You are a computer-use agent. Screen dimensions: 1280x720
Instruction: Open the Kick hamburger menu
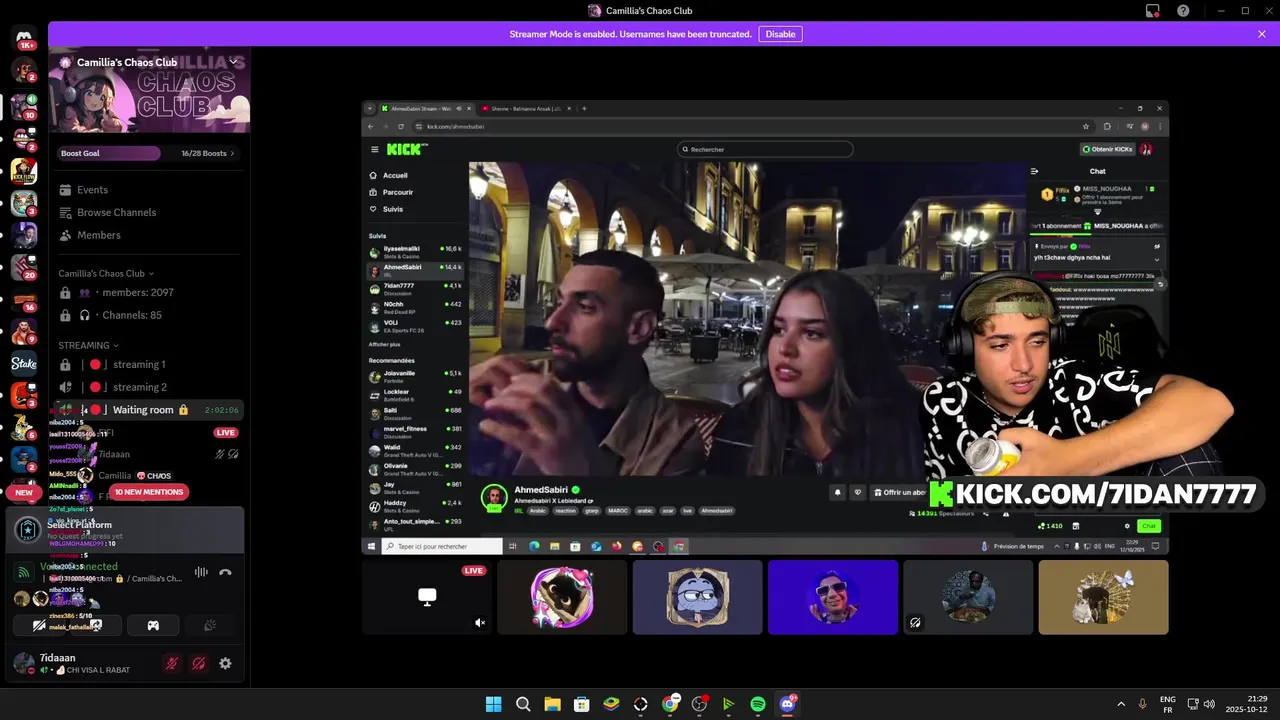(x=375, y=149)
